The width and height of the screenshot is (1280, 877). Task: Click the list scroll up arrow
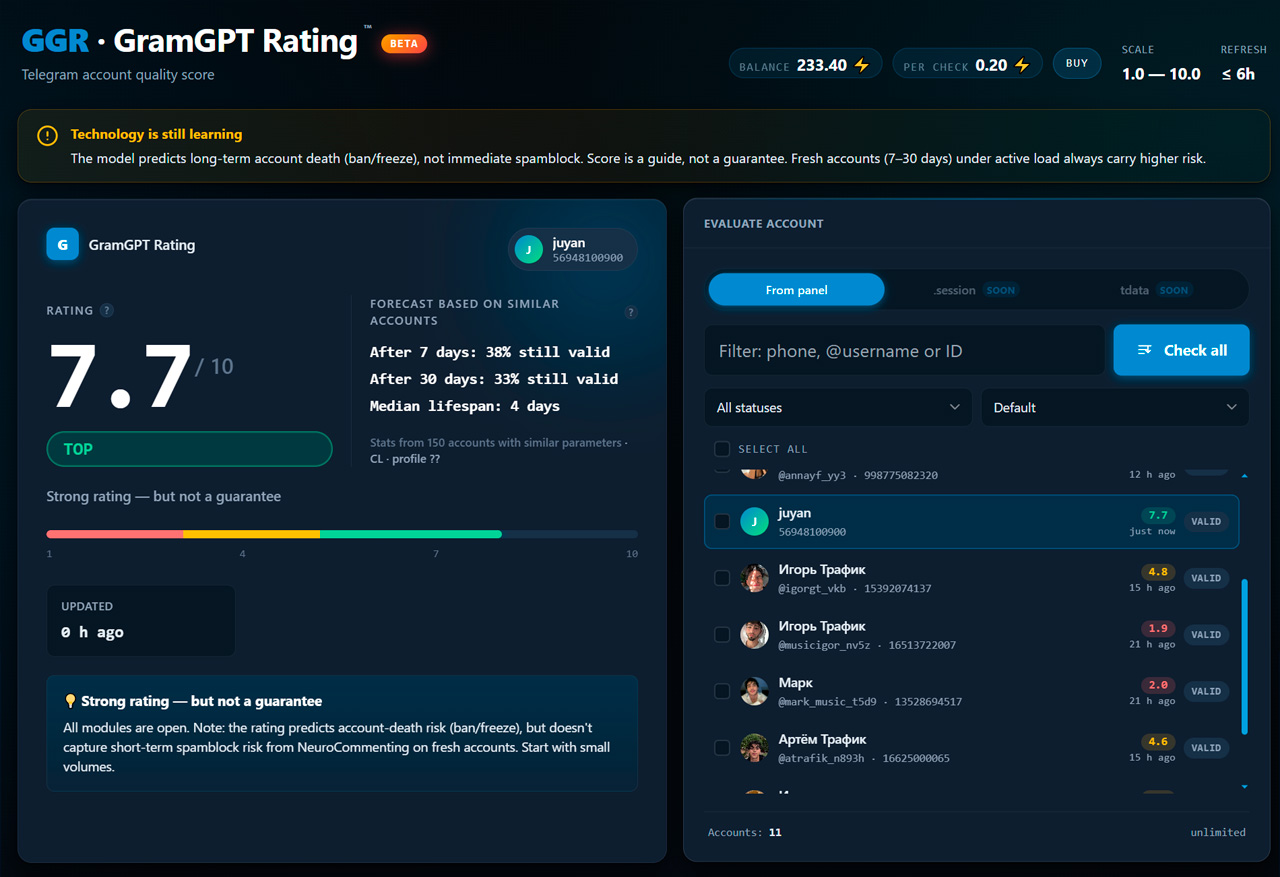pos(1244,476)
